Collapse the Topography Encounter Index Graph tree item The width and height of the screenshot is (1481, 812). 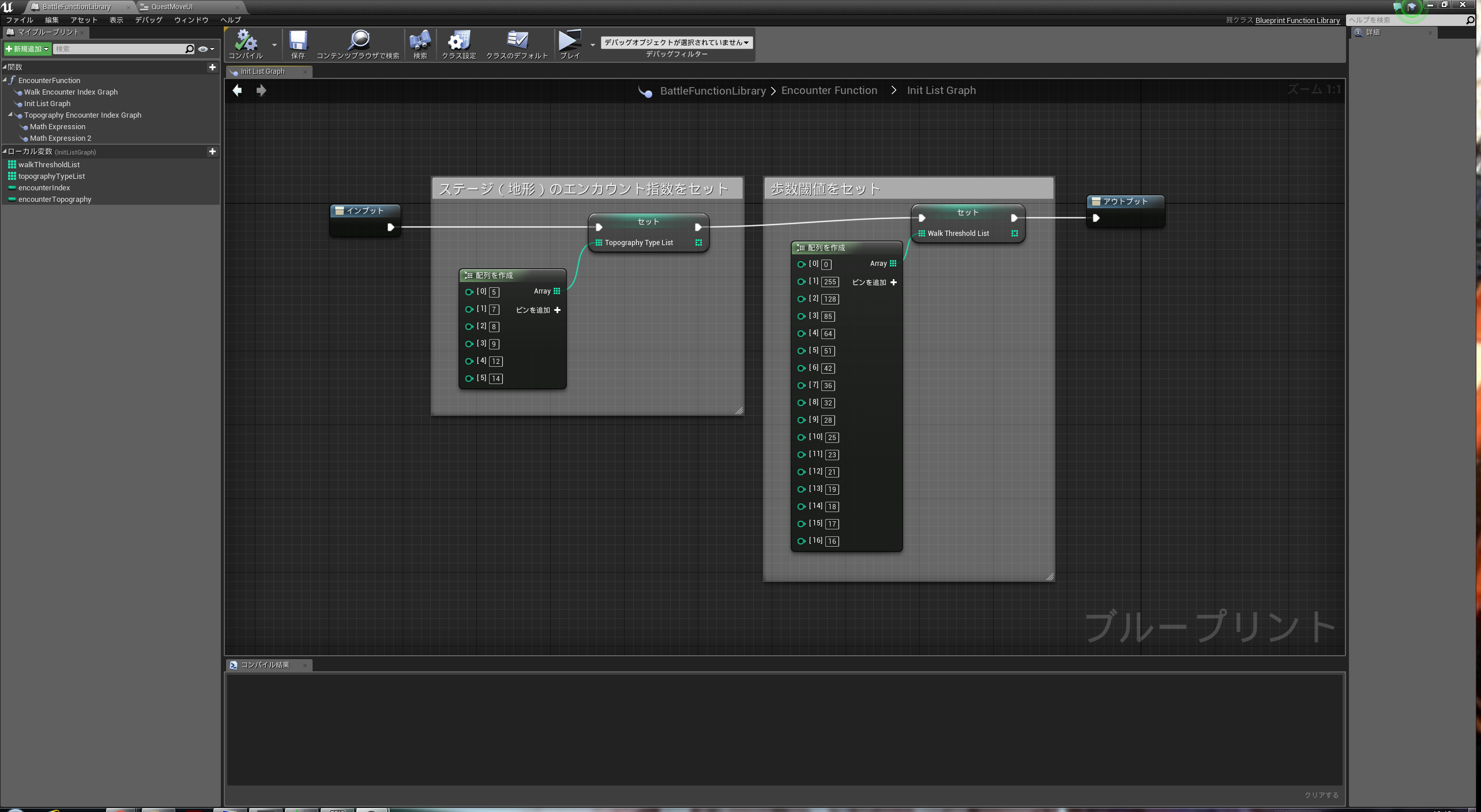pyautogui.click(x=10, y=115)
